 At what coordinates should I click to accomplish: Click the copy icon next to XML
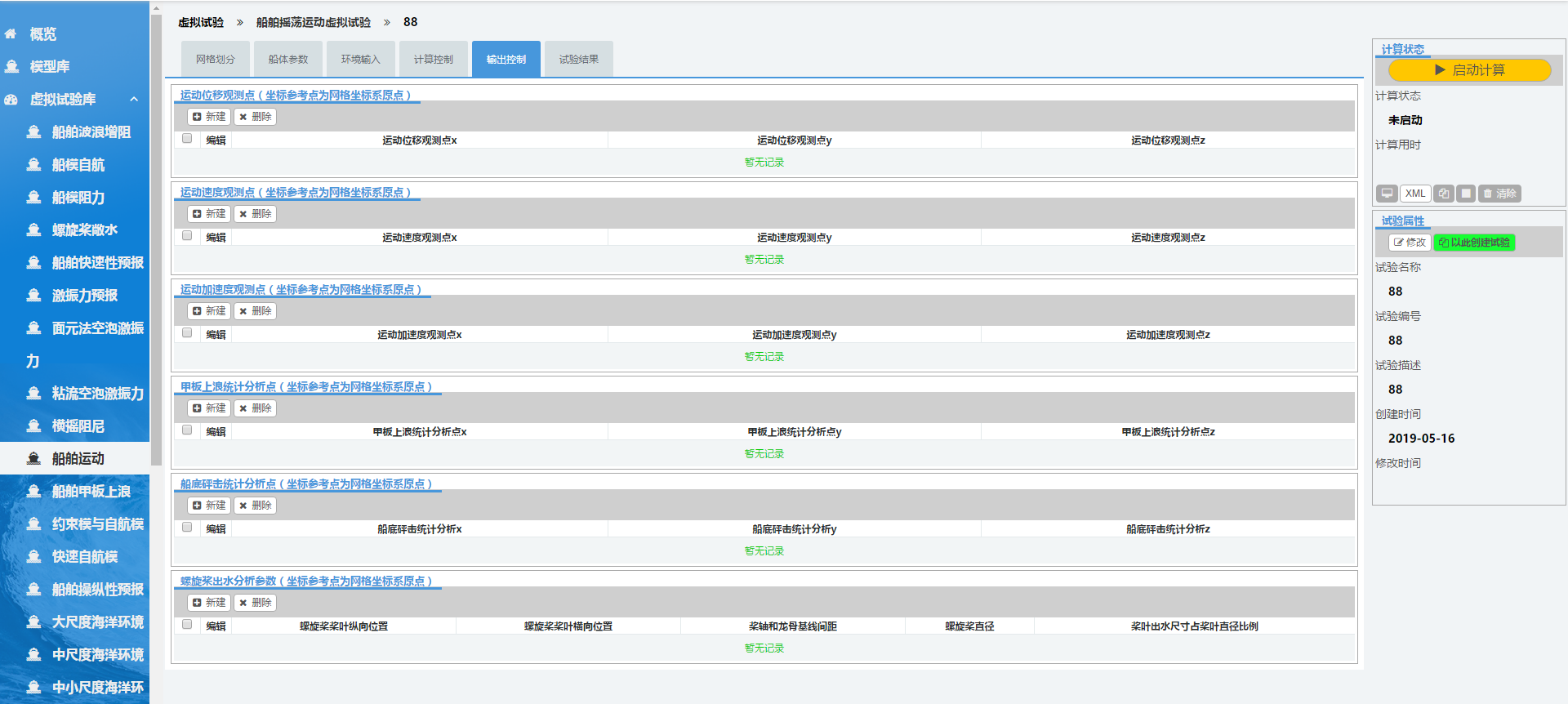(x=1443, y=194)
